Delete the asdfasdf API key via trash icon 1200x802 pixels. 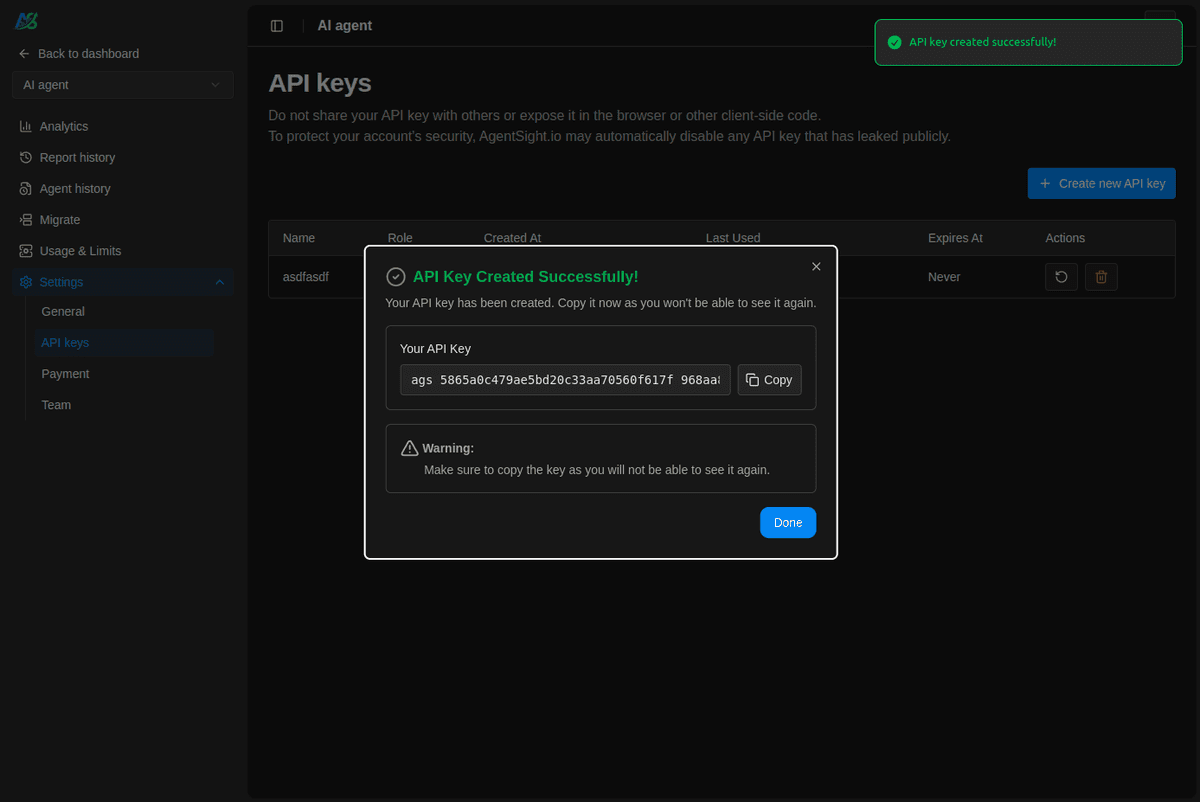point(1101,277)
